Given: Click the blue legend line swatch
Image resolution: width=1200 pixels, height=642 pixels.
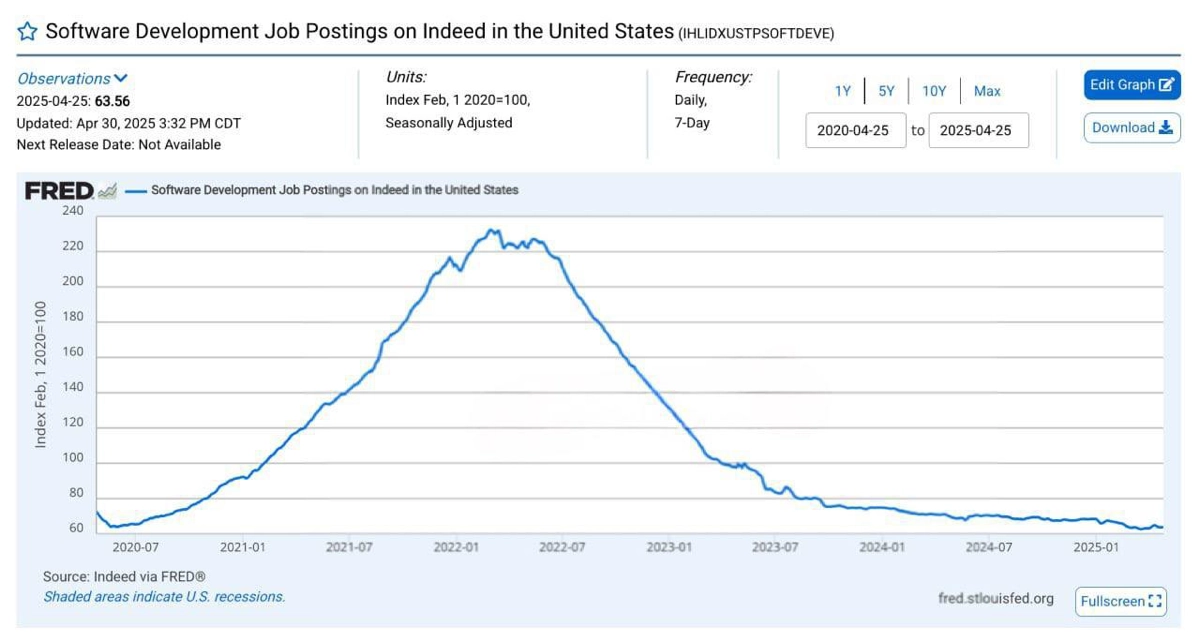Looking at the screenshot, I should [135, 190].
